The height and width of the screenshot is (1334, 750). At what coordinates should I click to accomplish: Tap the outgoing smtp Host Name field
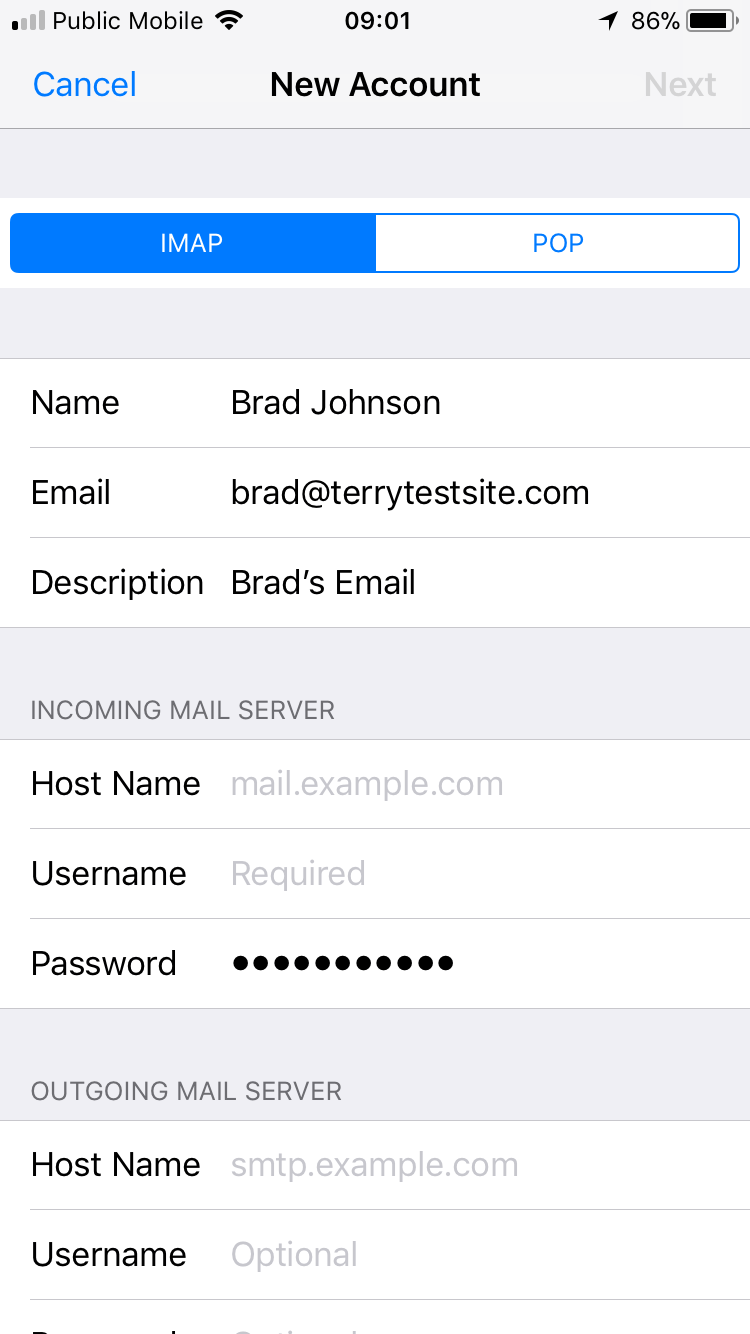tap(375, 1165)
